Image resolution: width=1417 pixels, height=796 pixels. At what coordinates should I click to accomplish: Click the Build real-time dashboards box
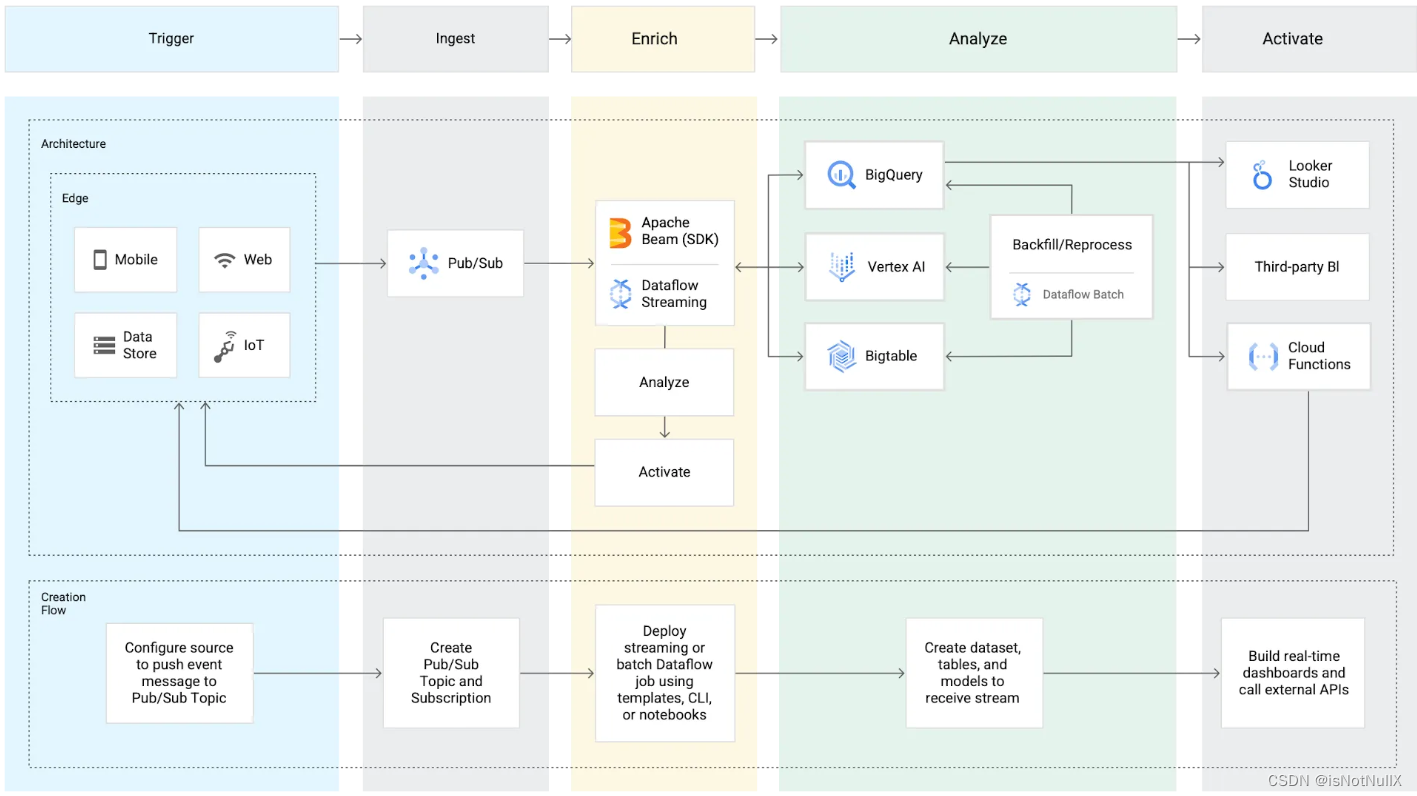(1293, 673)
